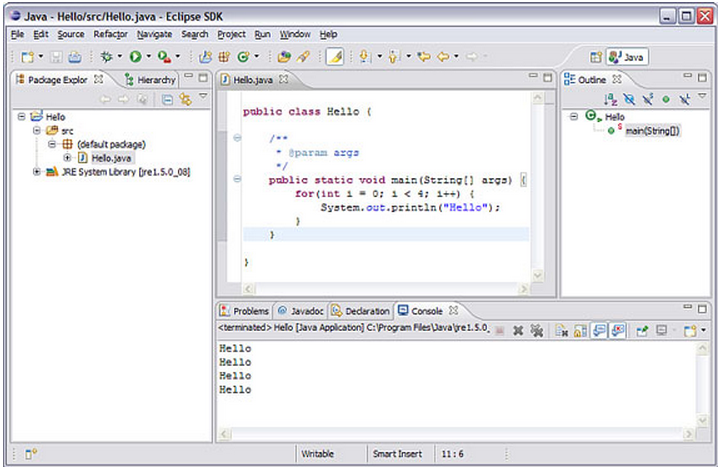The height and width of the screenshot is (469, 720).
Task: Click the New Java Class icon
Action: click(243, 57)
